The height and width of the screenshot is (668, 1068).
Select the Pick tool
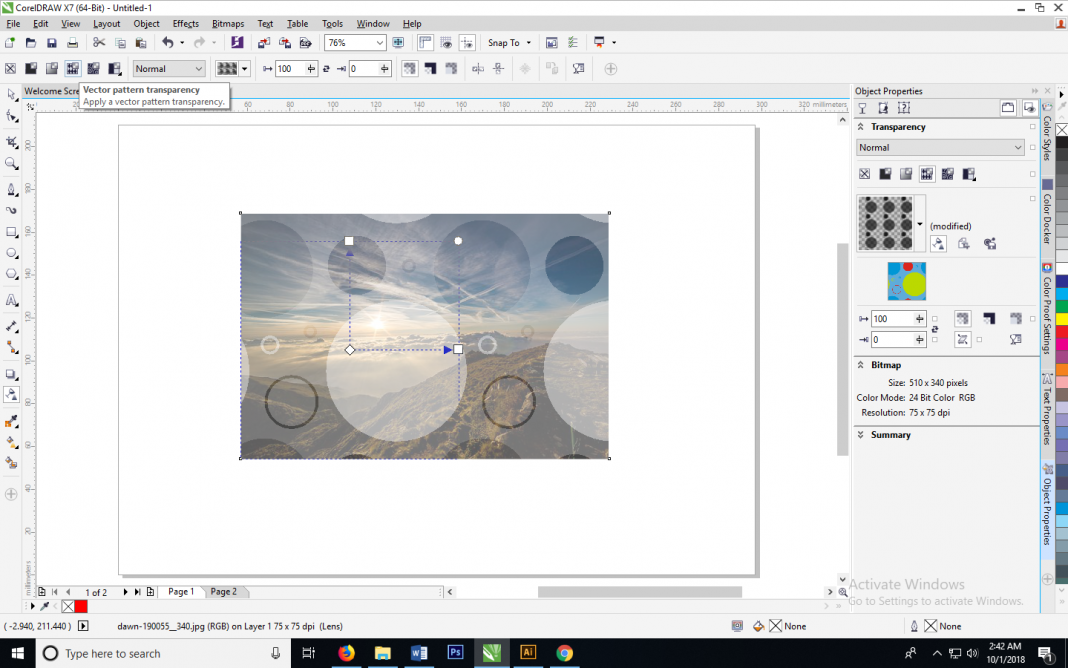(x=11, y=95)
